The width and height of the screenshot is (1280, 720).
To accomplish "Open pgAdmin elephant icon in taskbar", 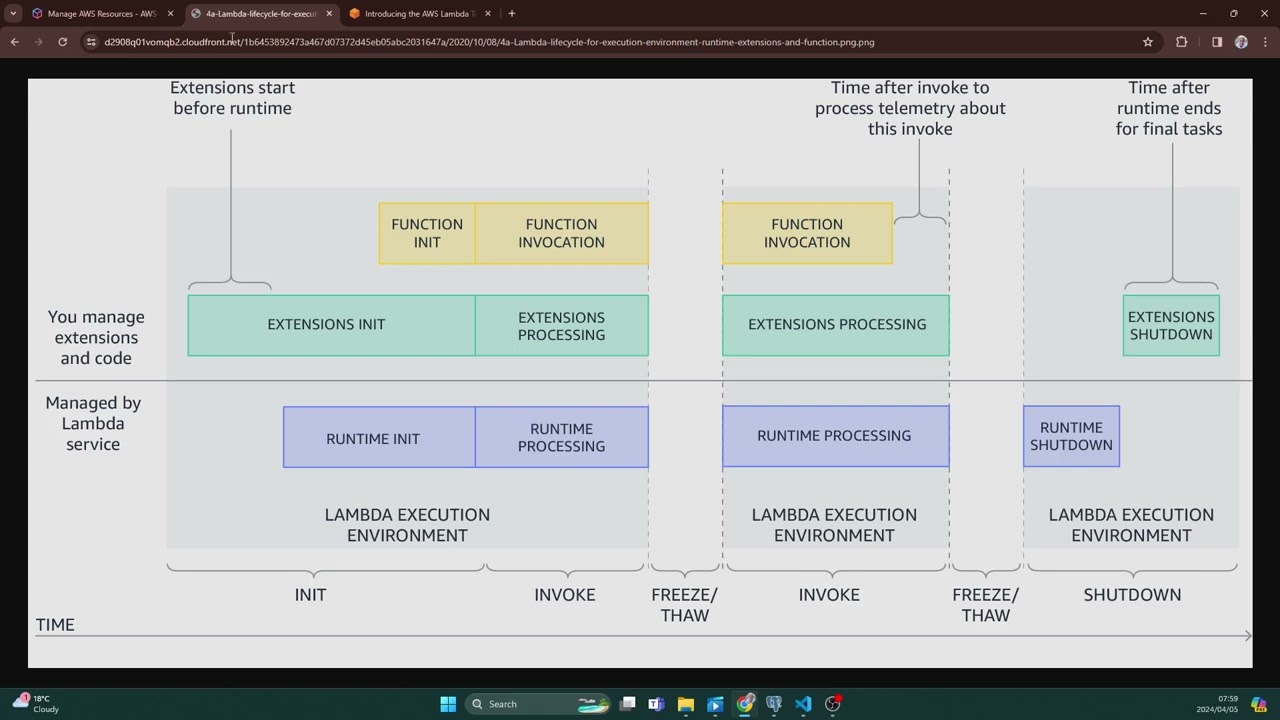I will 774,704.
